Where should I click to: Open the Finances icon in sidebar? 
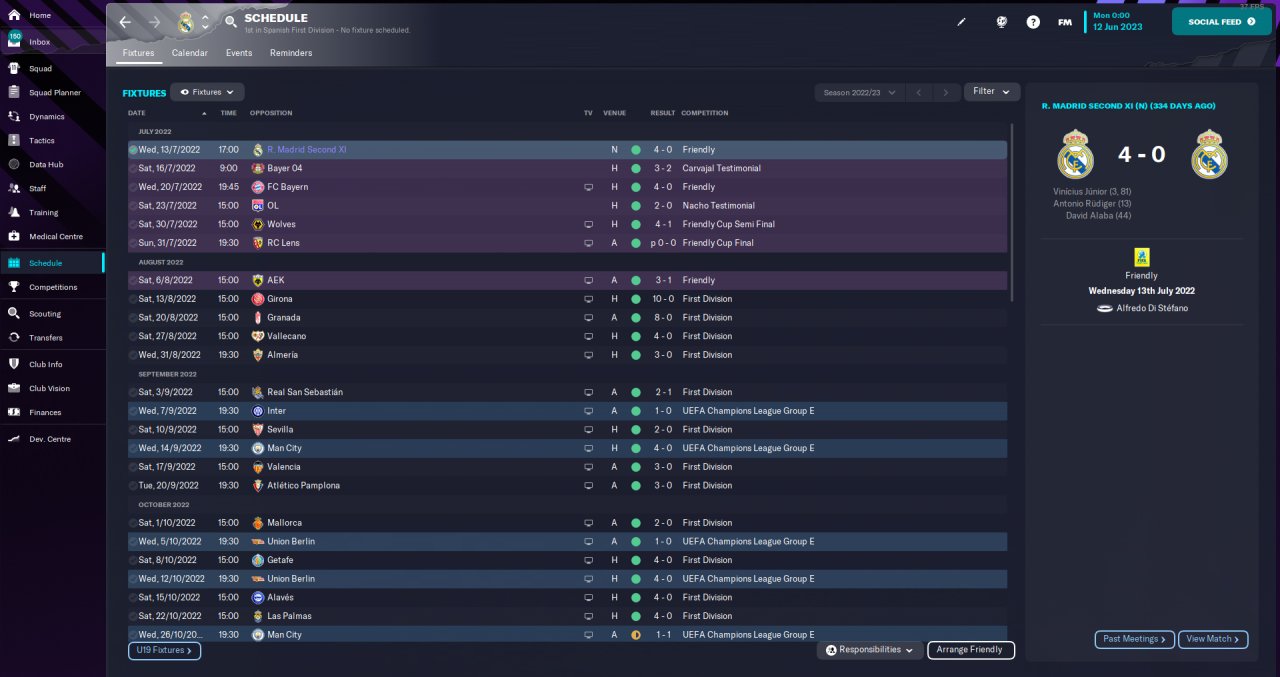point(14,412)
